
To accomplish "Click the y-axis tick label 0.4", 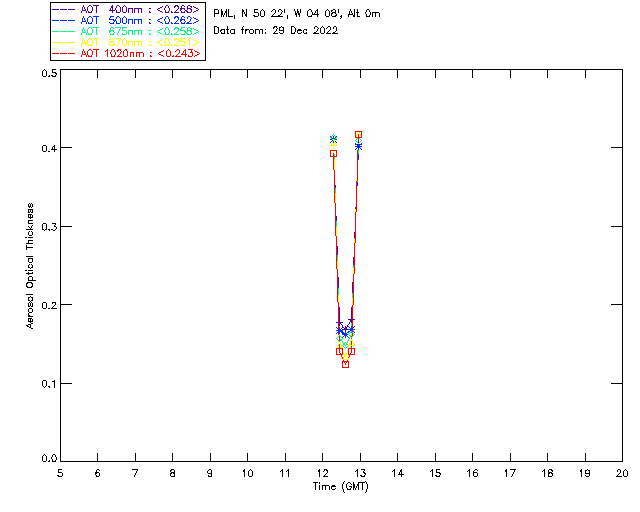I will pyautogui.click(x=49, y=148).
